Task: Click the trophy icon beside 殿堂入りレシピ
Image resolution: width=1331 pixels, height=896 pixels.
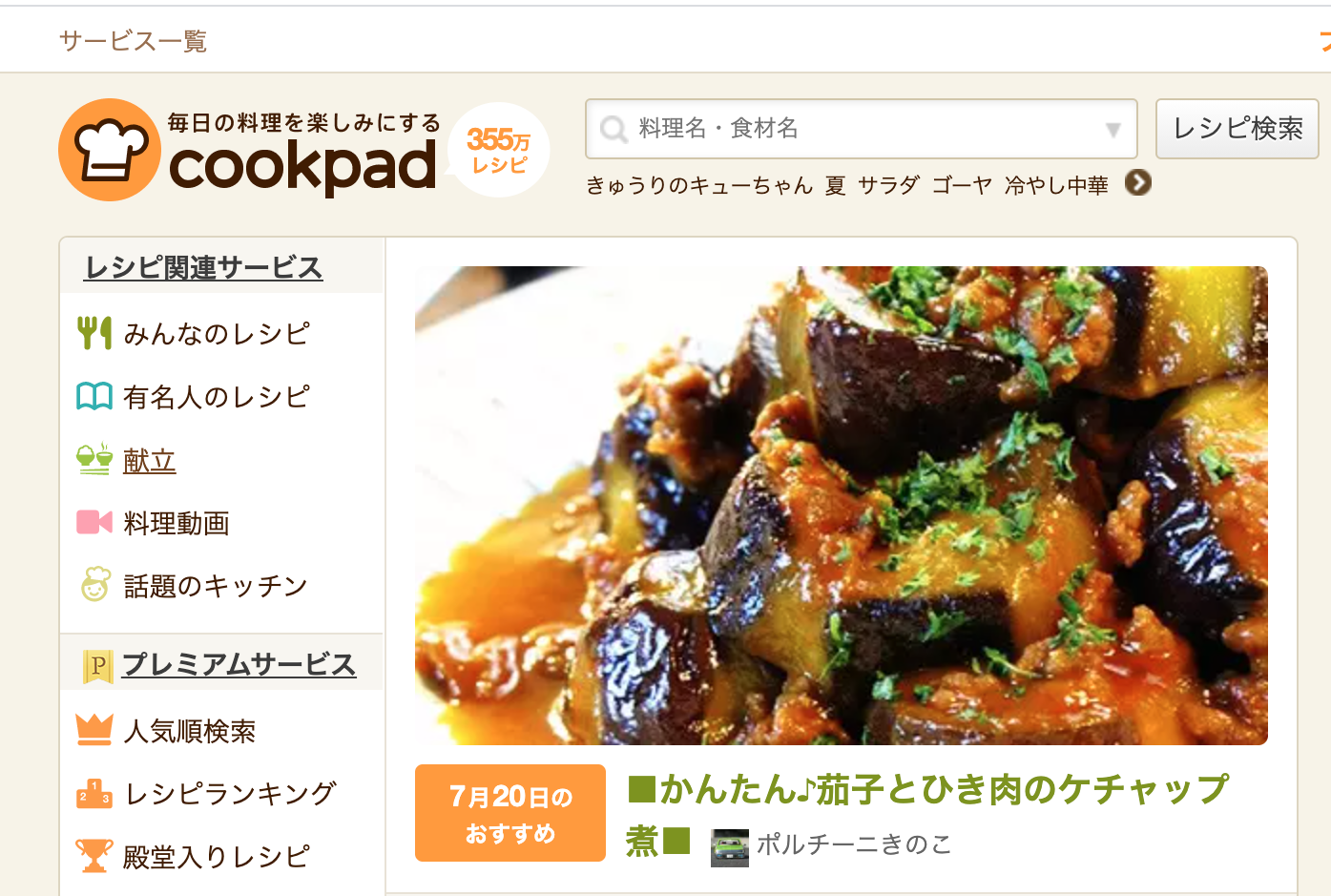Action: (94, 856)
